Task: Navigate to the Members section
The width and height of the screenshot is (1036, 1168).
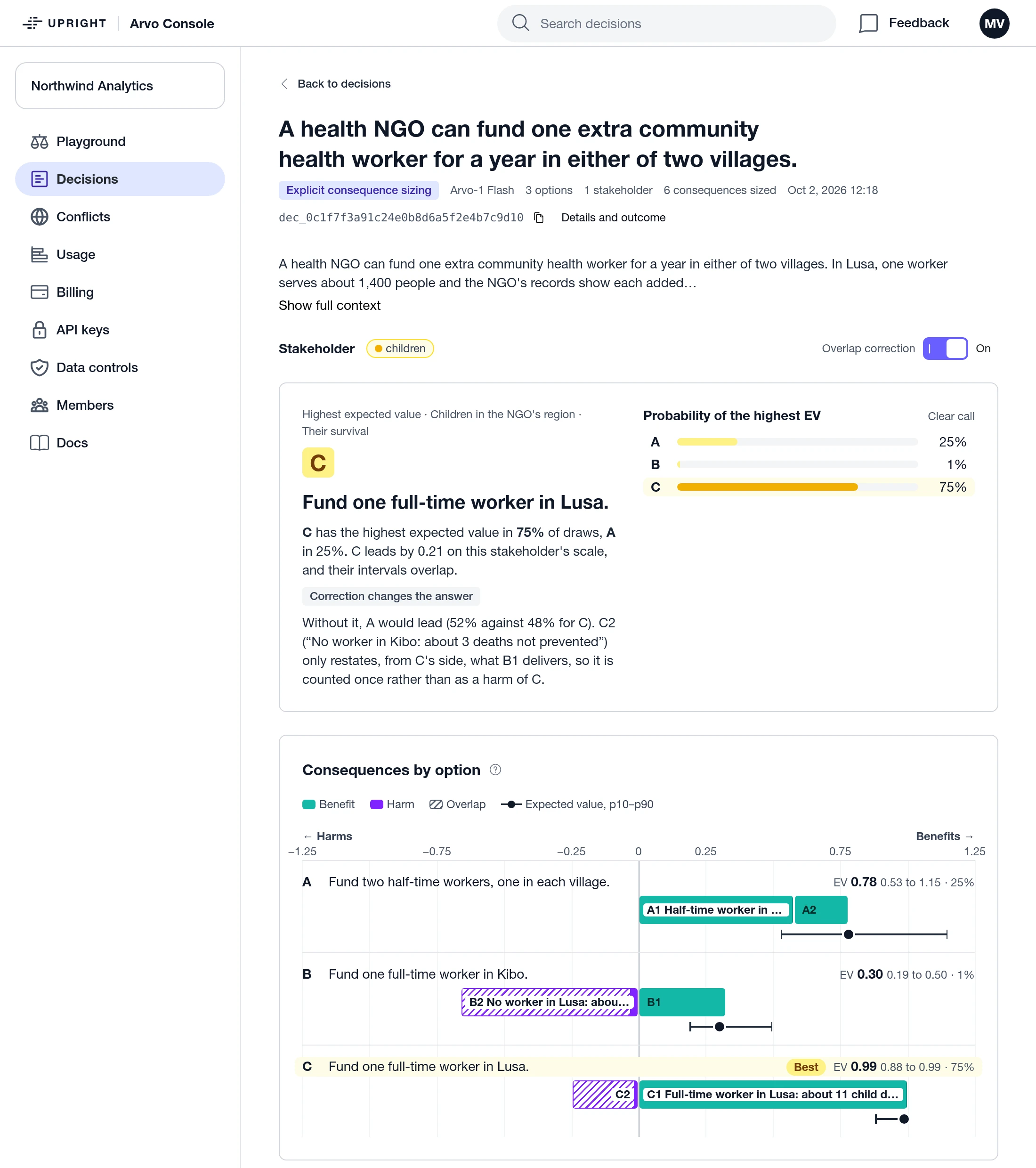Action: [x=120, y=405]
